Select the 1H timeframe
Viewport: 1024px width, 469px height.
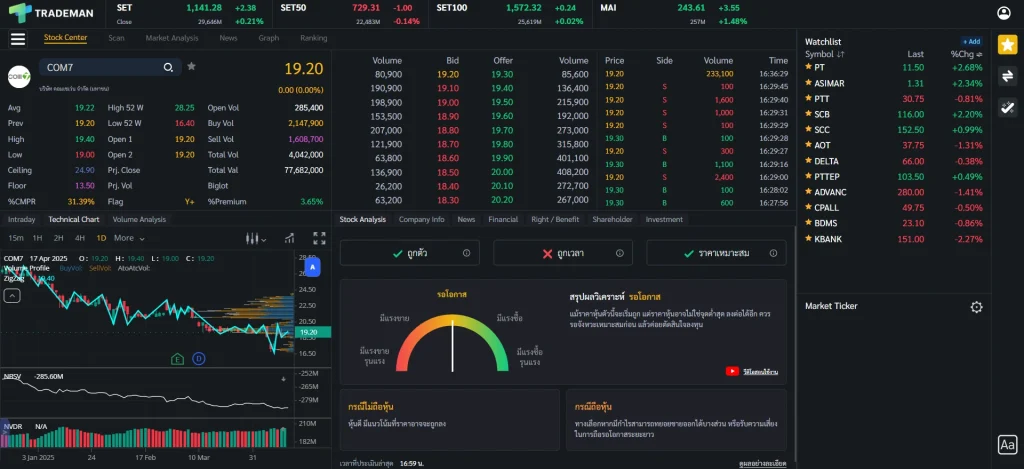[38, 238]
